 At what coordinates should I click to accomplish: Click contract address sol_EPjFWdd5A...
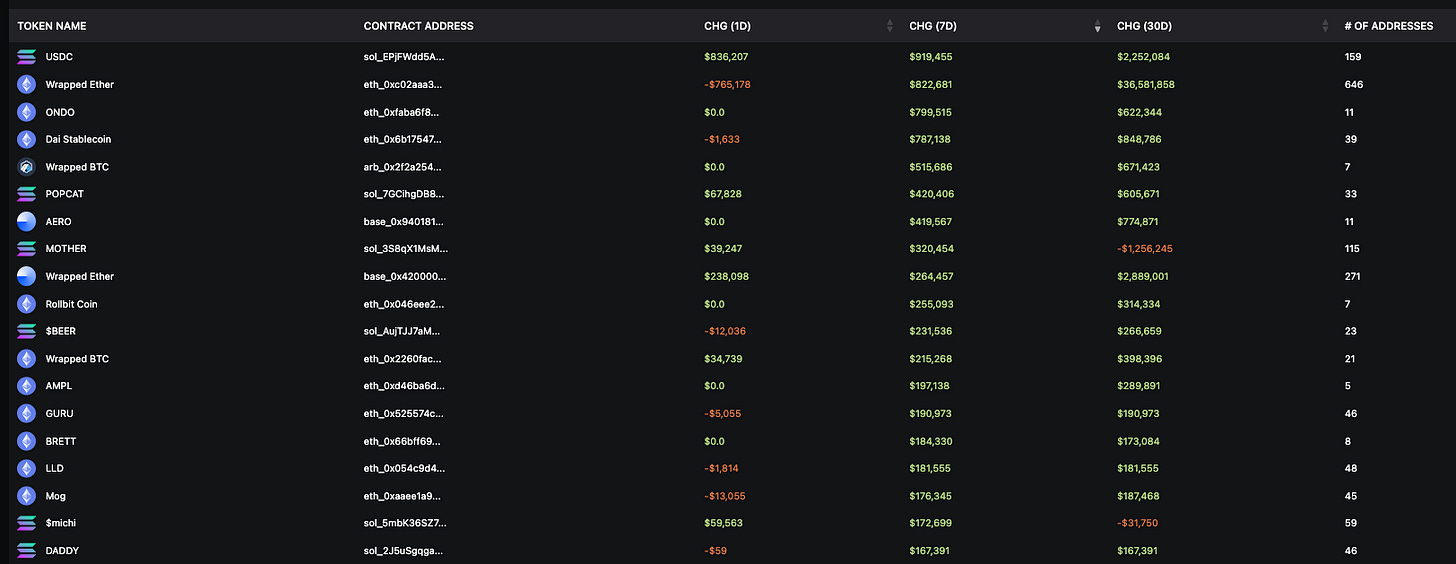[x=404, y=57]
